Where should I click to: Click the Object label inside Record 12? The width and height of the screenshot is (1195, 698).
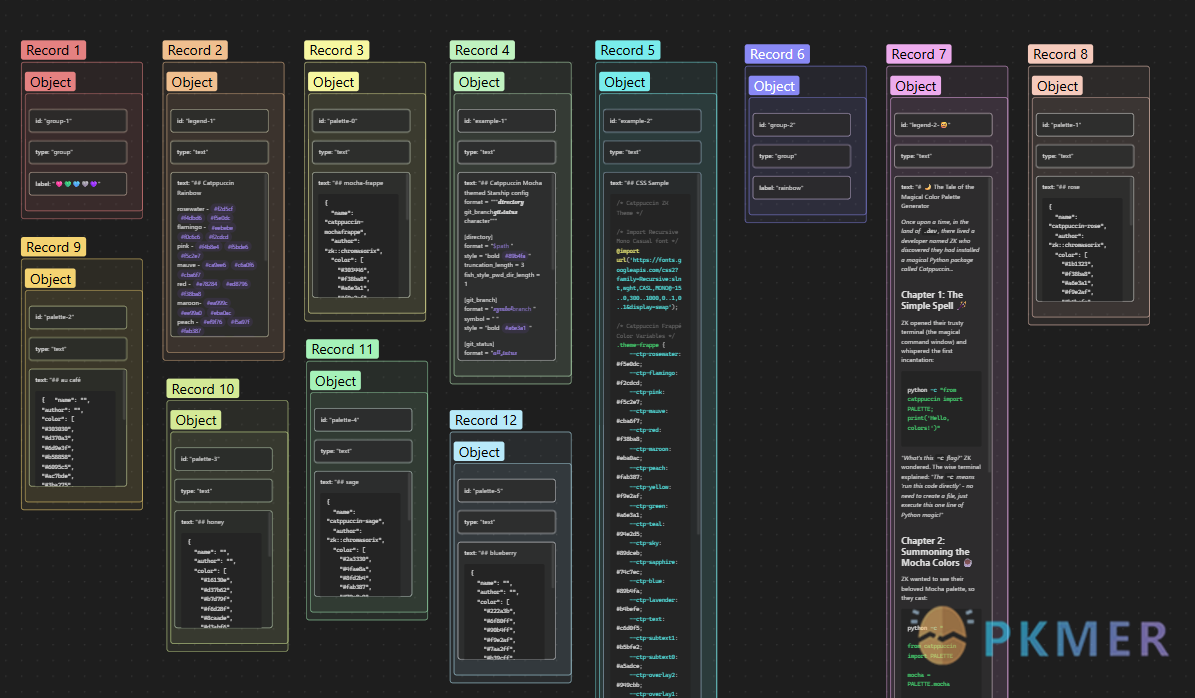[479, 452]
